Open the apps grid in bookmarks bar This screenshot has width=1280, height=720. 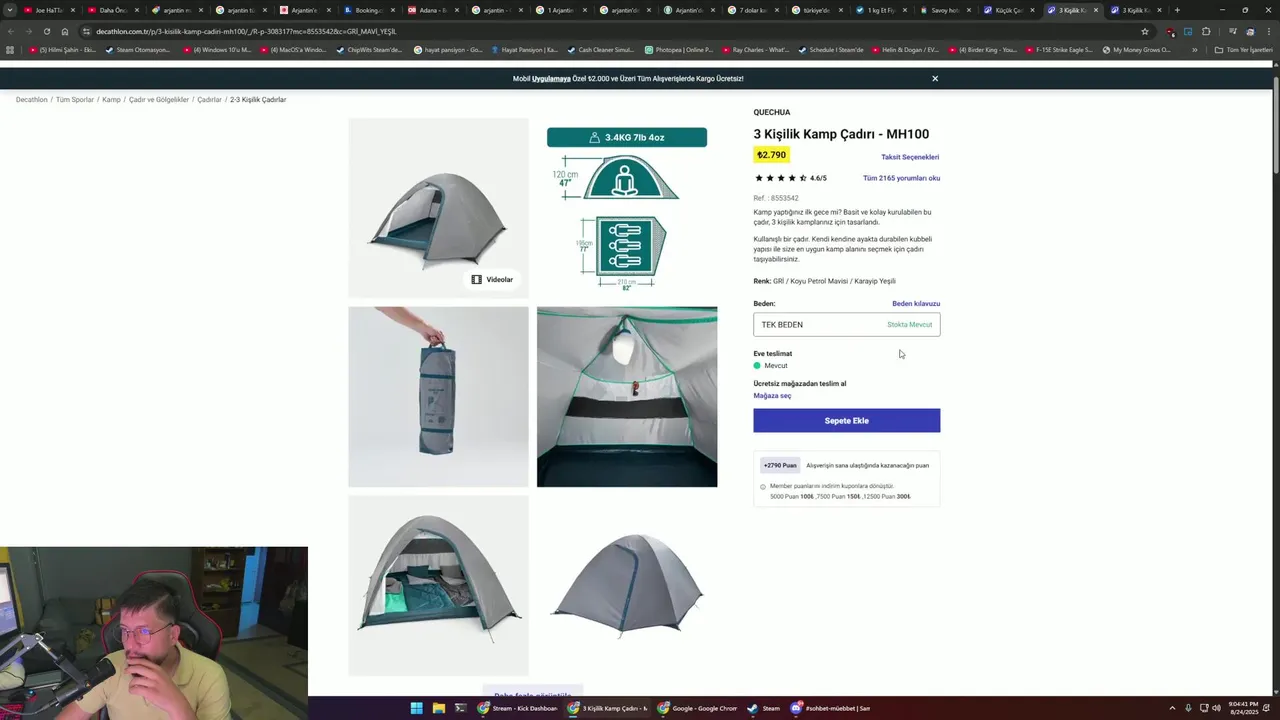pos(10,50)
